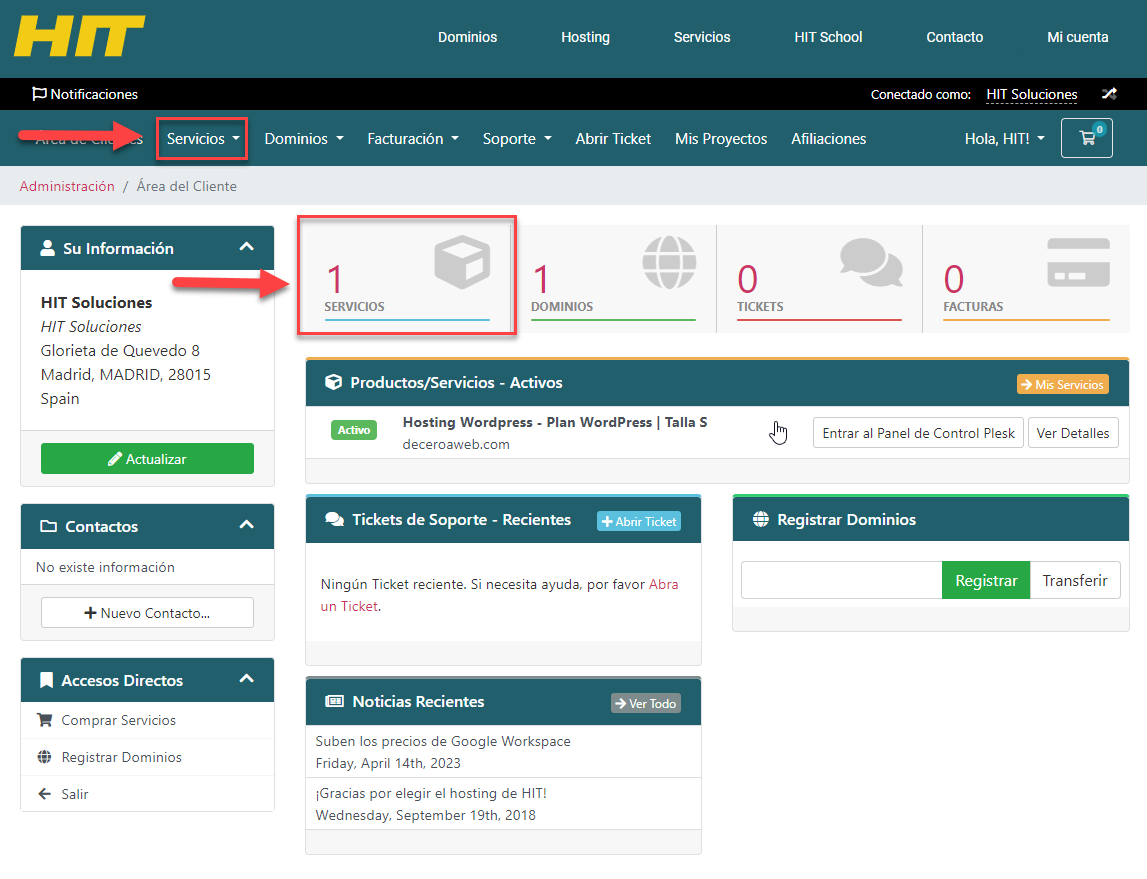Collapse the Su Información panel
This screenshot has width=1147, height=879.
(x=247, y=247)
